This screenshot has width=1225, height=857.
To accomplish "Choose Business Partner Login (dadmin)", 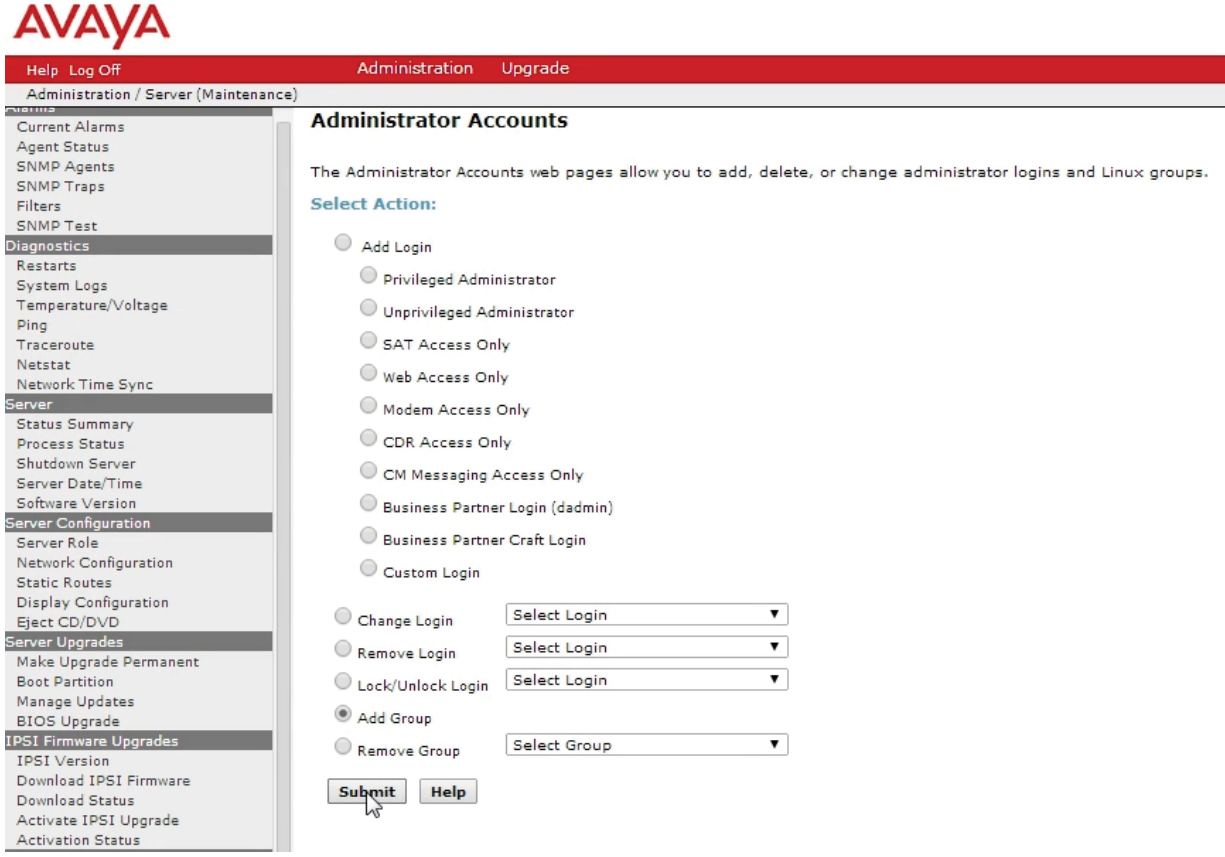I will pos(368,503).
